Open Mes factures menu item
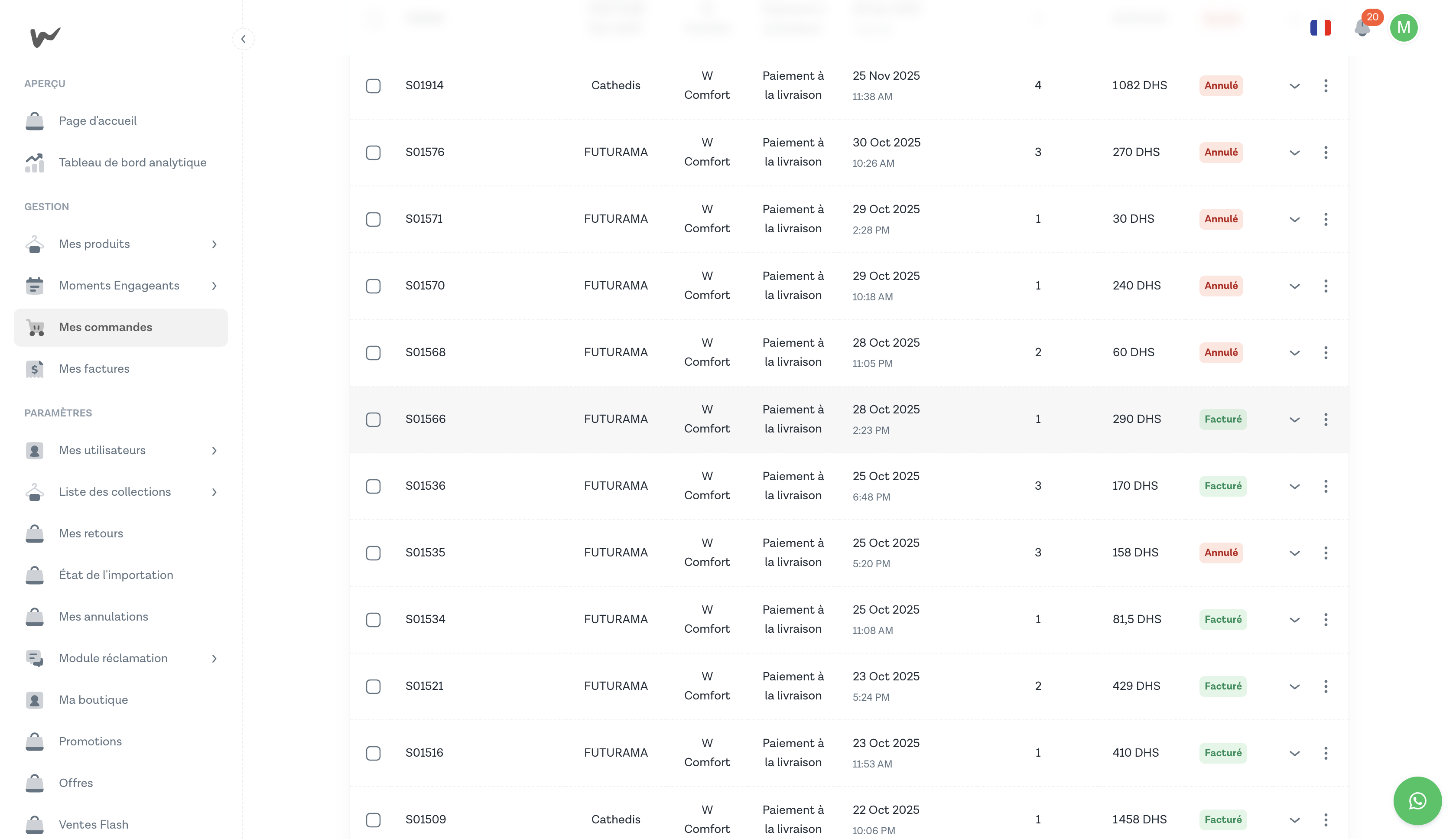Screen dimensions: 1456x839 point(94,369)
